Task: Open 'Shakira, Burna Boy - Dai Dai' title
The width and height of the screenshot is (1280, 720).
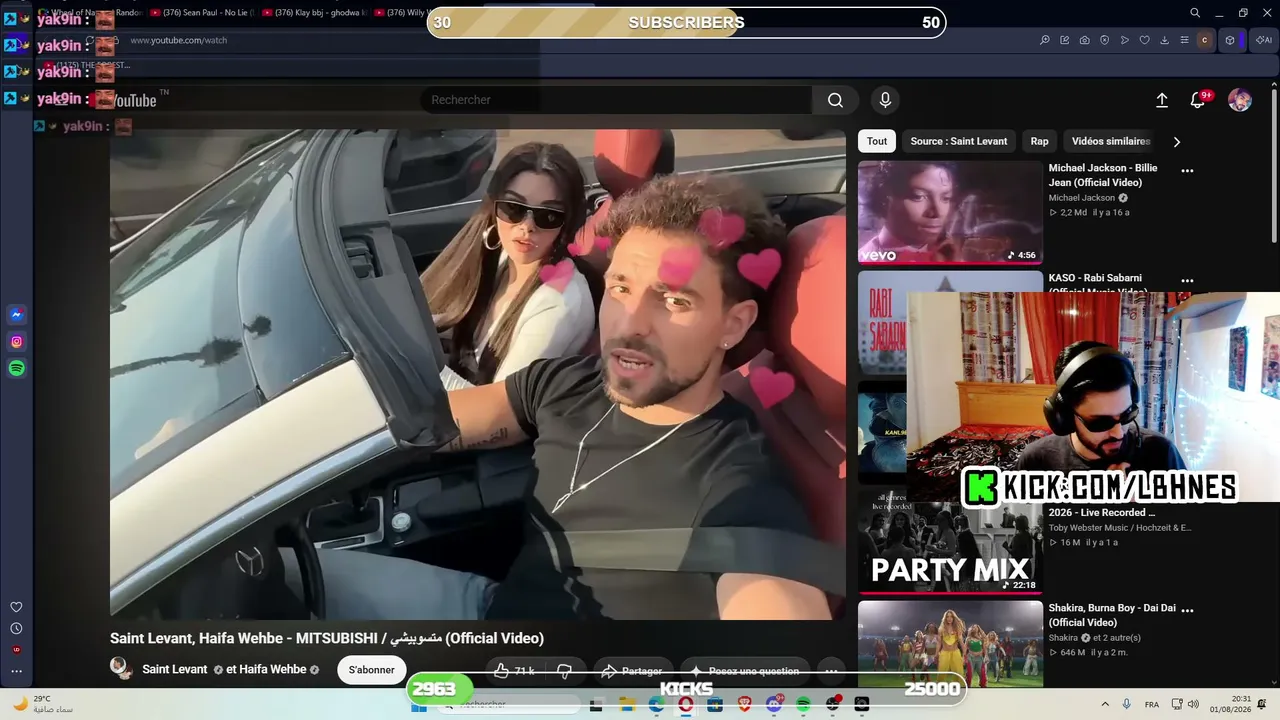Action: click(x=1112, y=615)
